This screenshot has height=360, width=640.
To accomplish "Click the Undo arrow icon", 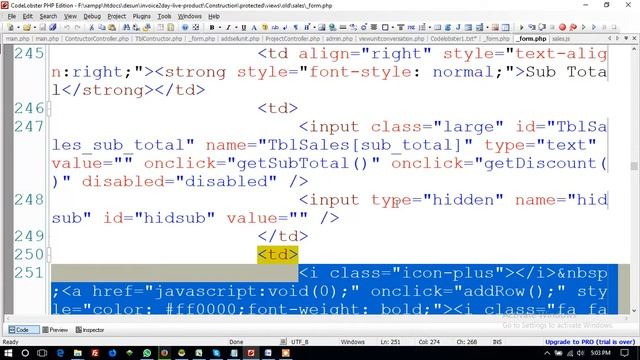I will click(67, 27).
